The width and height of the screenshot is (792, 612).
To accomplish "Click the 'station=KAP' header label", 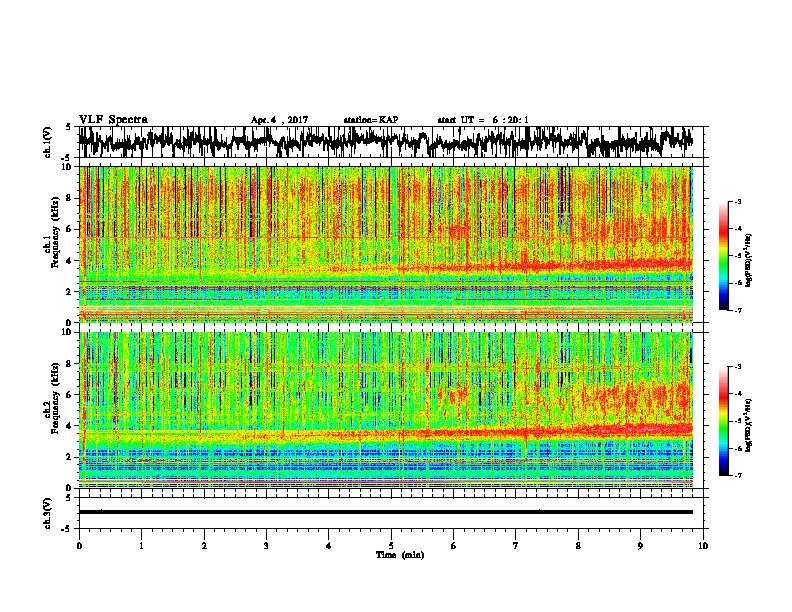I will [371, 120].
